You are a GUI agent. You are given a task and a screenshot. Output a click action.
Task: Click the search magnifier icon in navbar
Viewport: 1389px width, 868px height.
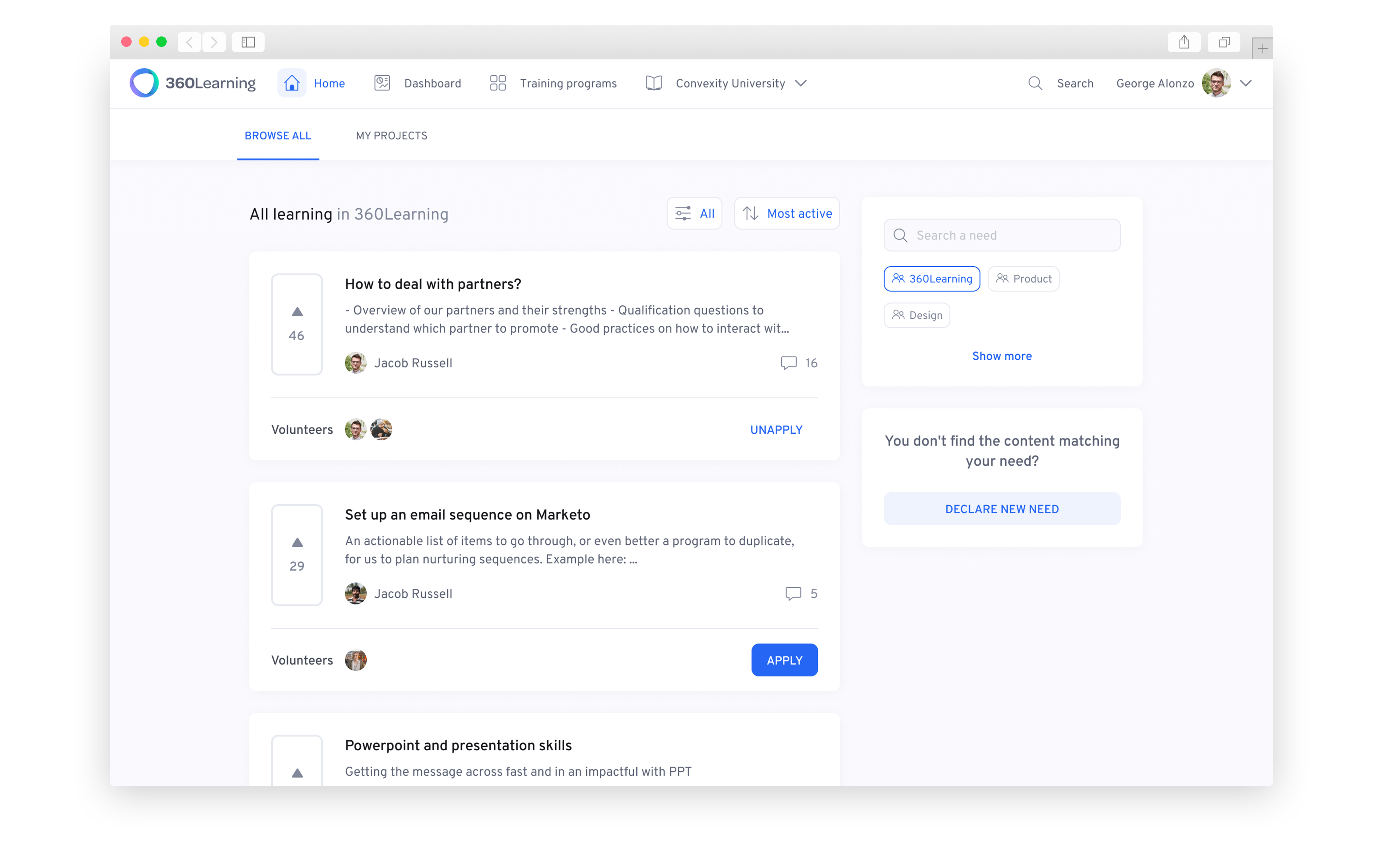point(1035,83)
